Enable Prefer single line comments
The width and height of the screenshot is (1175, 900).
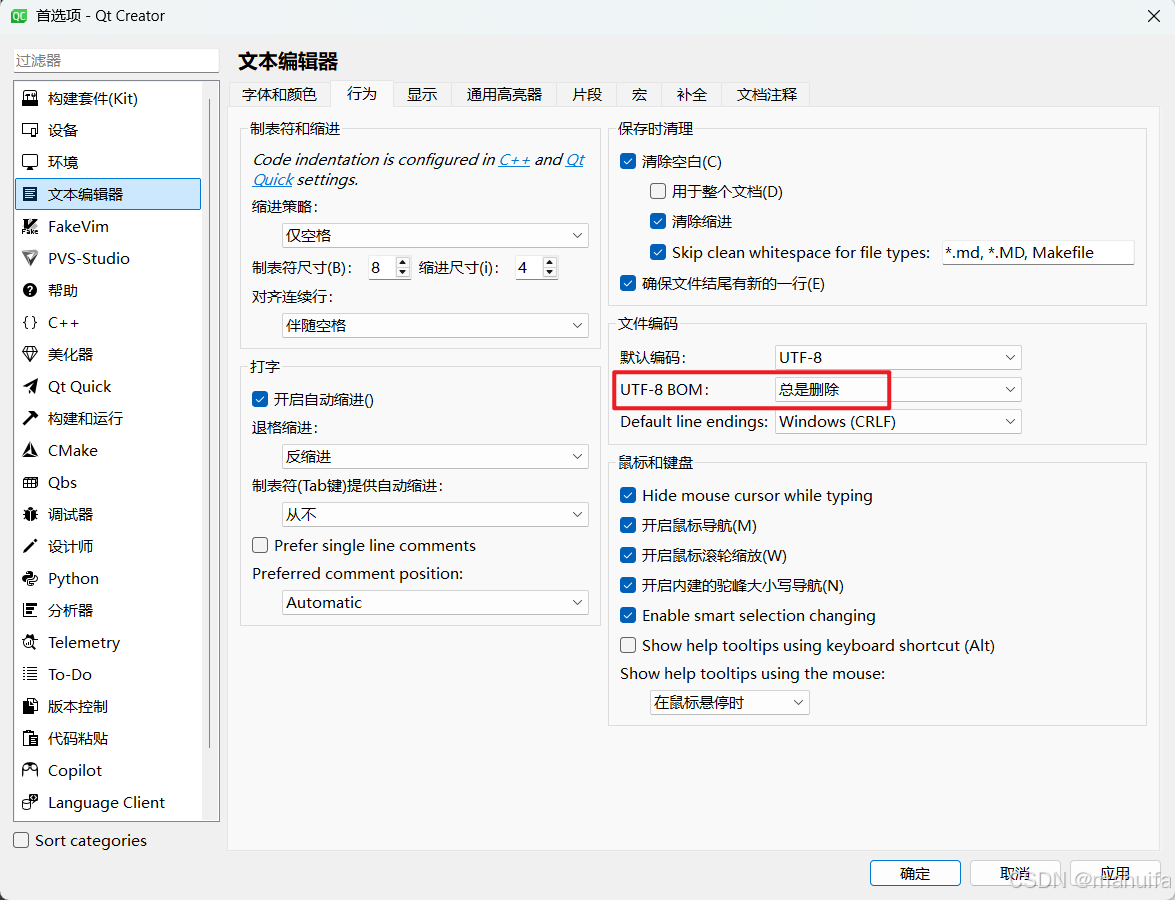(260, 545)
